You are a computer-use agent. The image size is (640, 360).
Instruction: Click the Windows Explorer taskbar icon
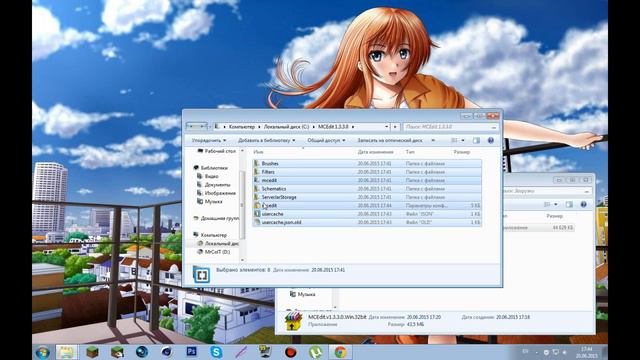point(66,352)
